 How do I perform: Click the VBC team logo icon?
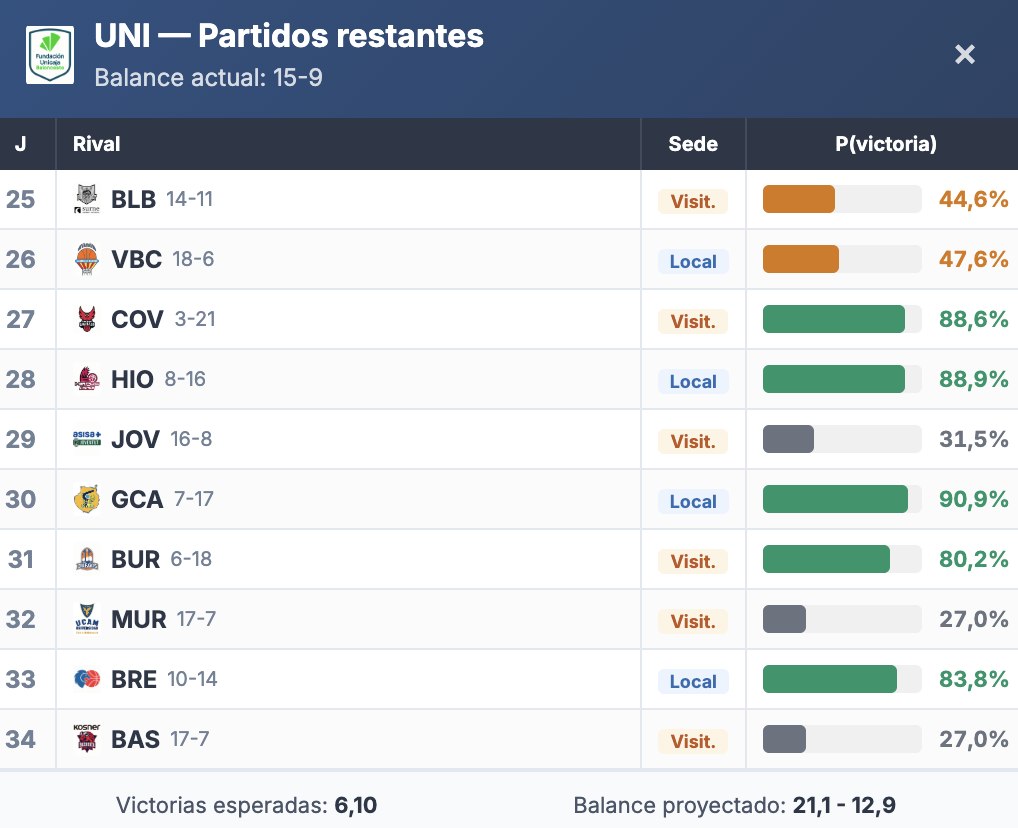(x=87, y=259)
